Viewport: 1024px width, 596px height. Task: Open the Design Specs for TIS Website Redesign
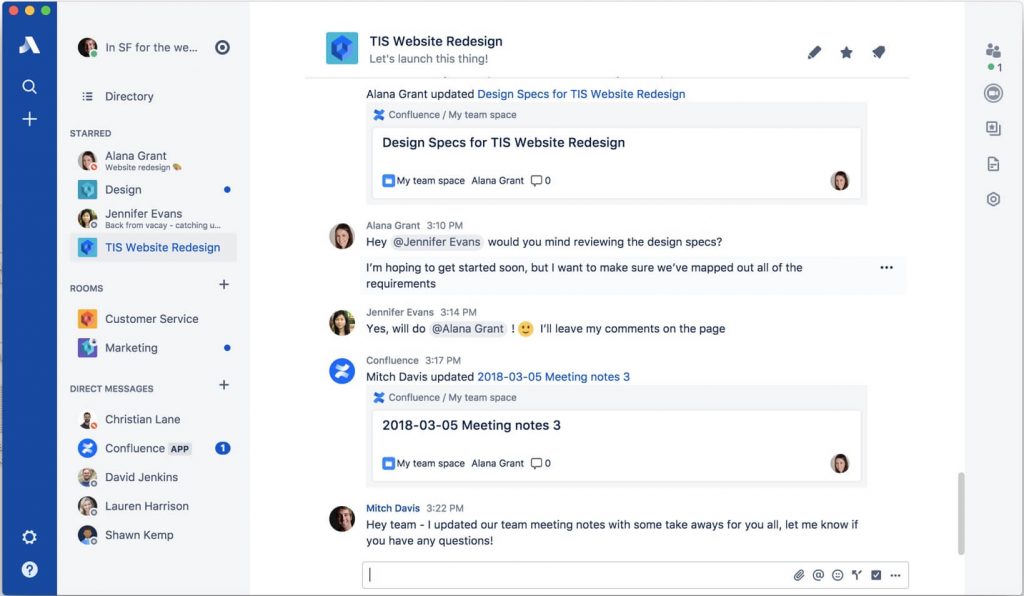[581, 93]
